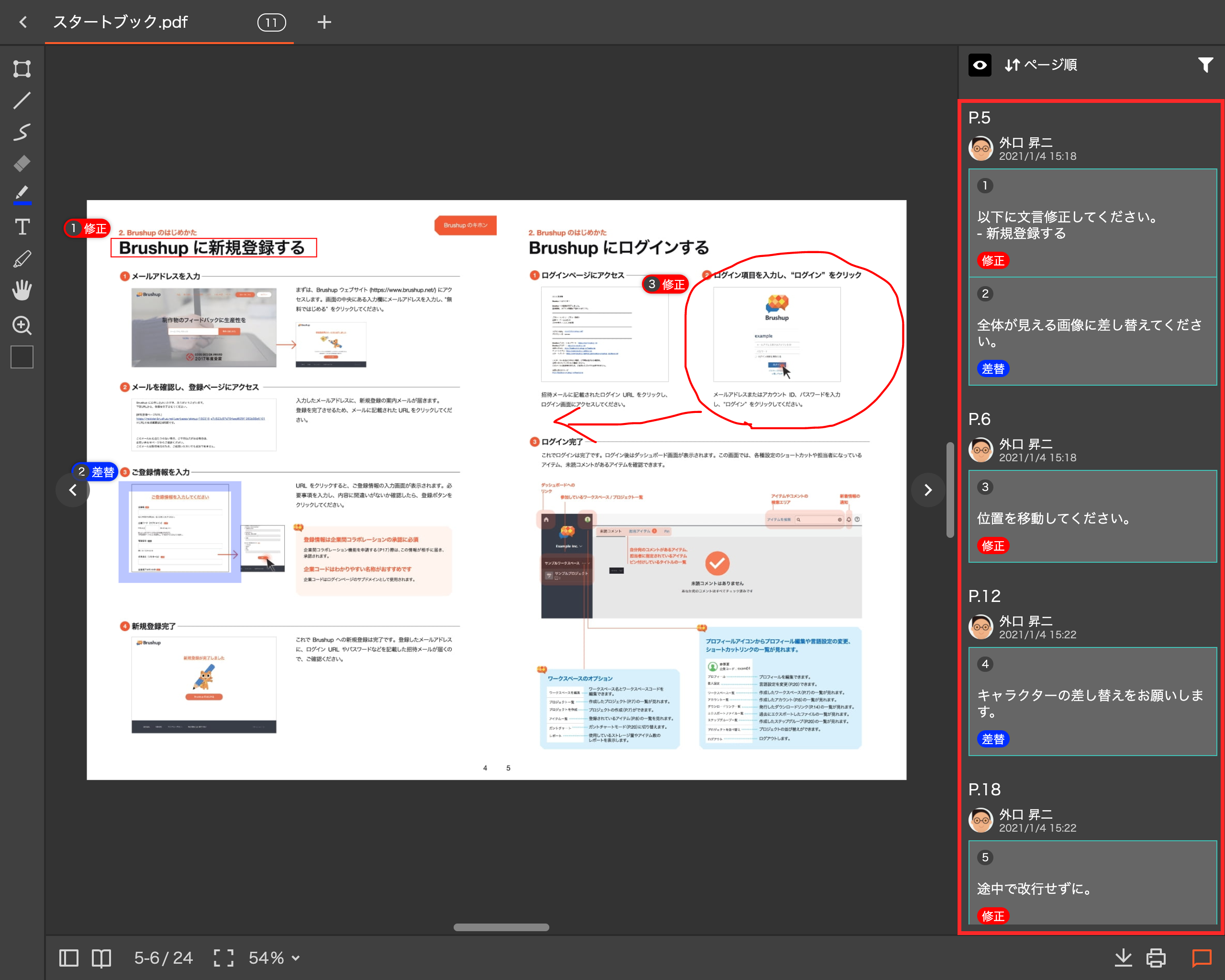This screenshot has width=1225, height=980.
Task: Pick the eraser tool
Action: click(22, 164)
